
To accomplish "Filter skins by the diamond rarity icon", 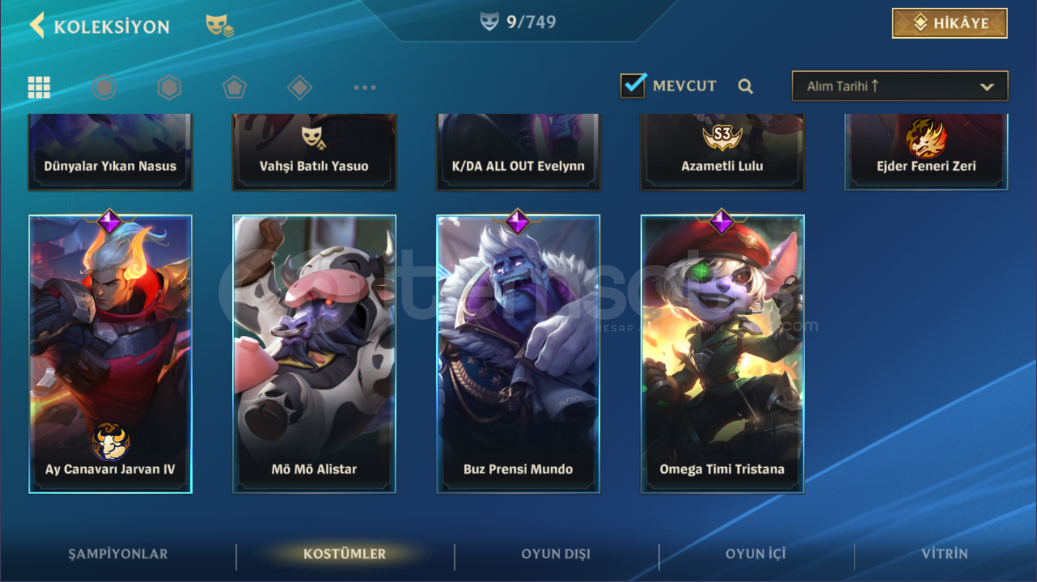I will coord(299,87).
